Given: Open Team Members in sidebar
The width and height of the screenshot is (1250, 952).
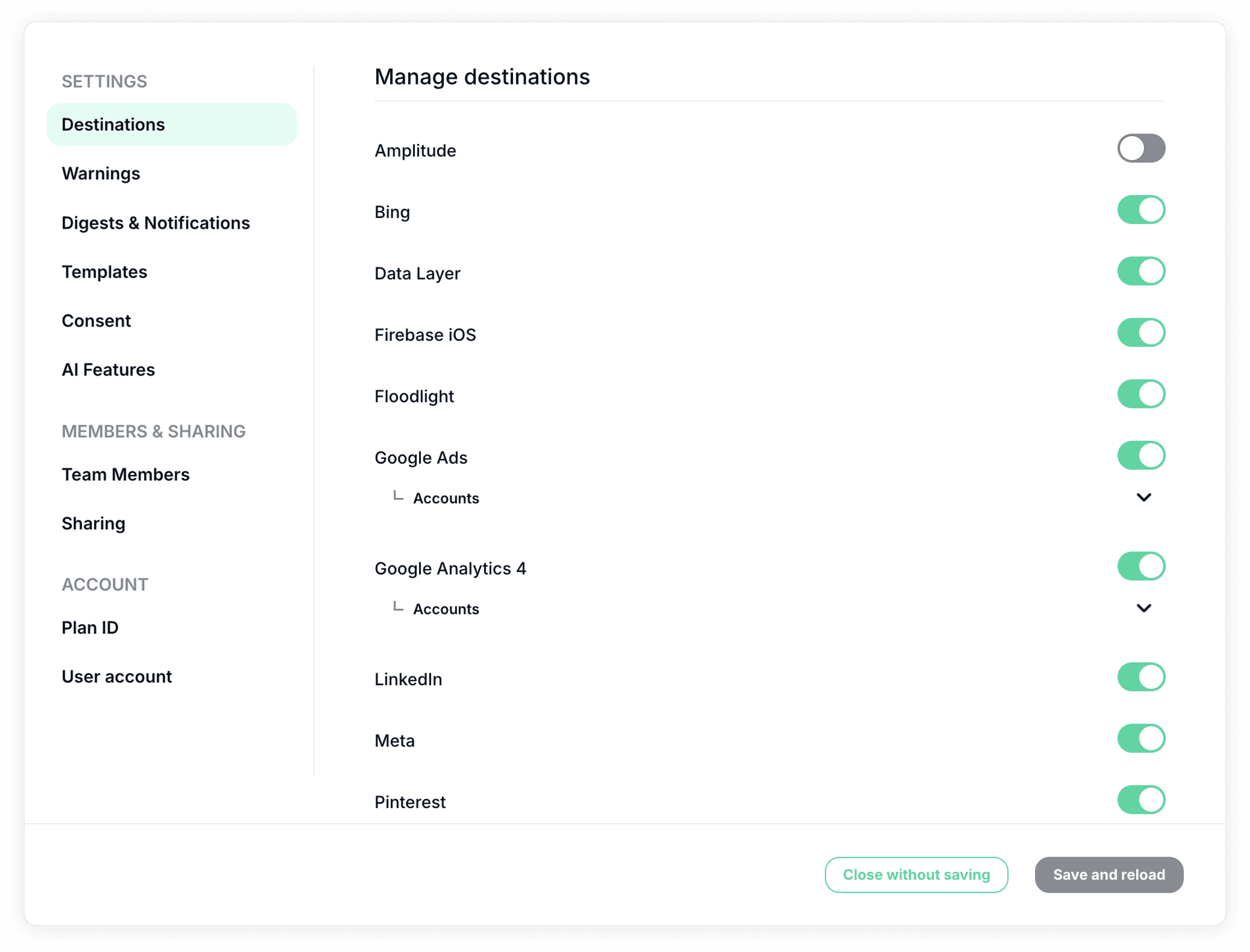Looking at the screenshot, I should click(126, 474).
